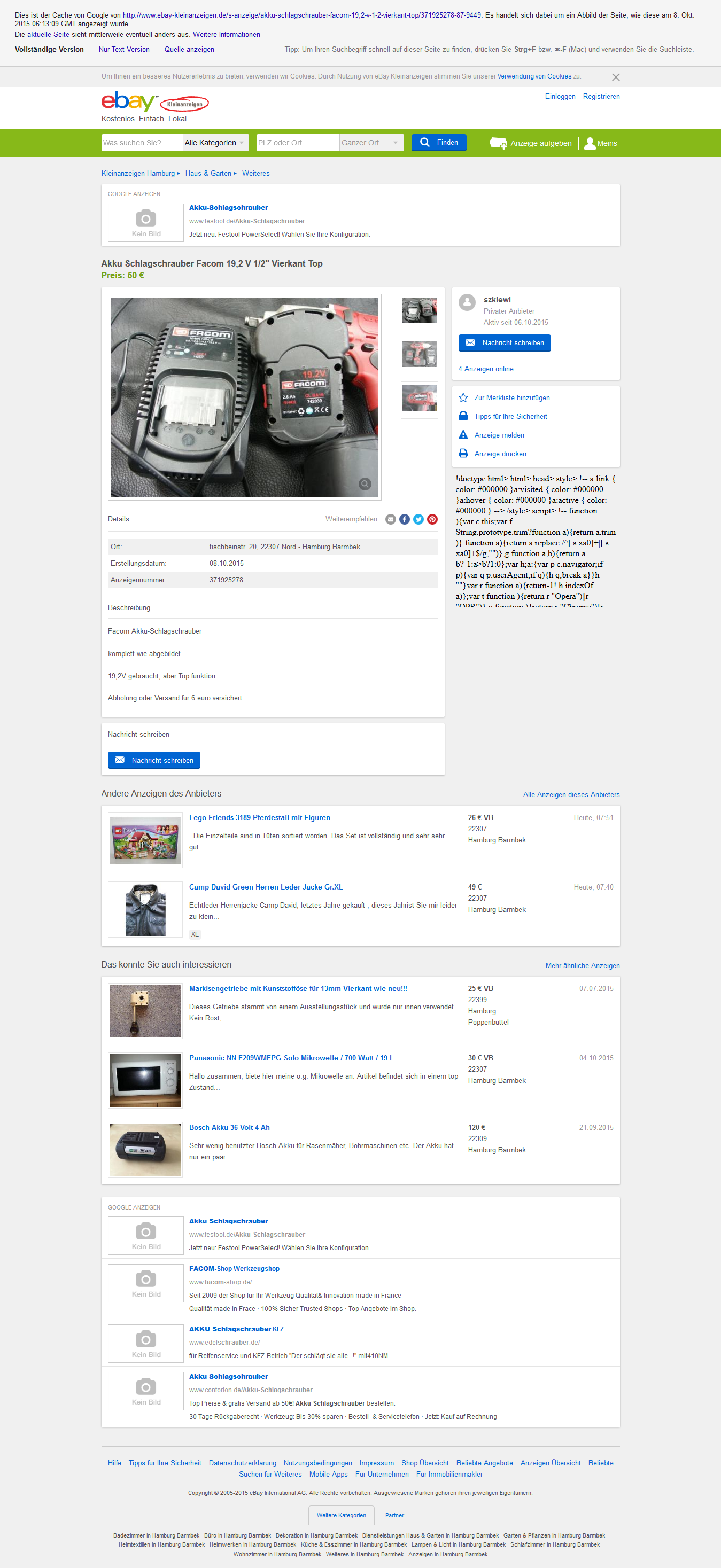Click Nachricht schreiben in seller box
Screen dimensions: 721x1568
click(x=504, y=342)
